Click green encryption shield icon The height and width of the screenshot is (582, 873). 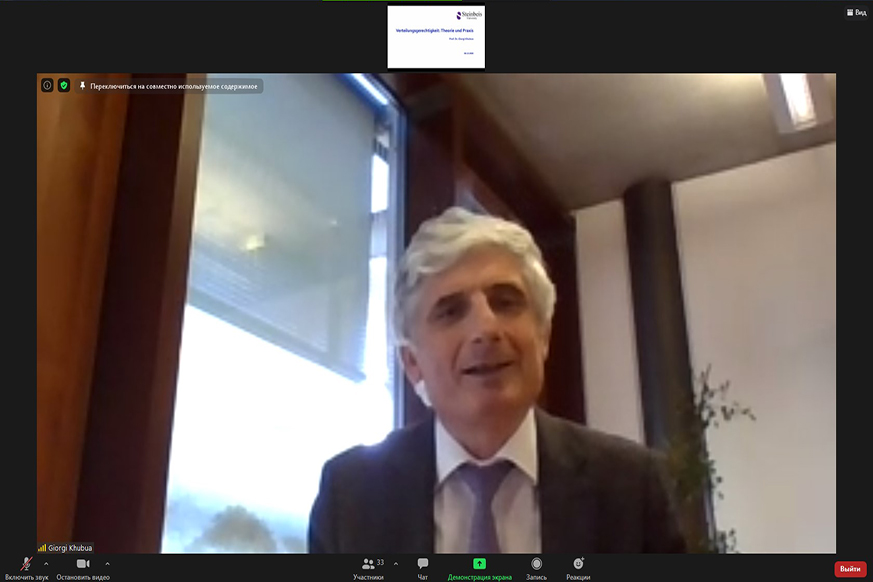click(x=64, y=86)
